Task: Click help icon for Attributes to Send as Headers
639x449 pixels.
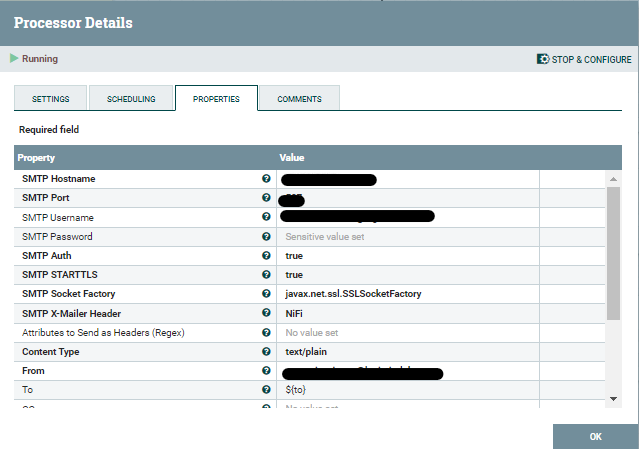Action: [x=266, y=332]
